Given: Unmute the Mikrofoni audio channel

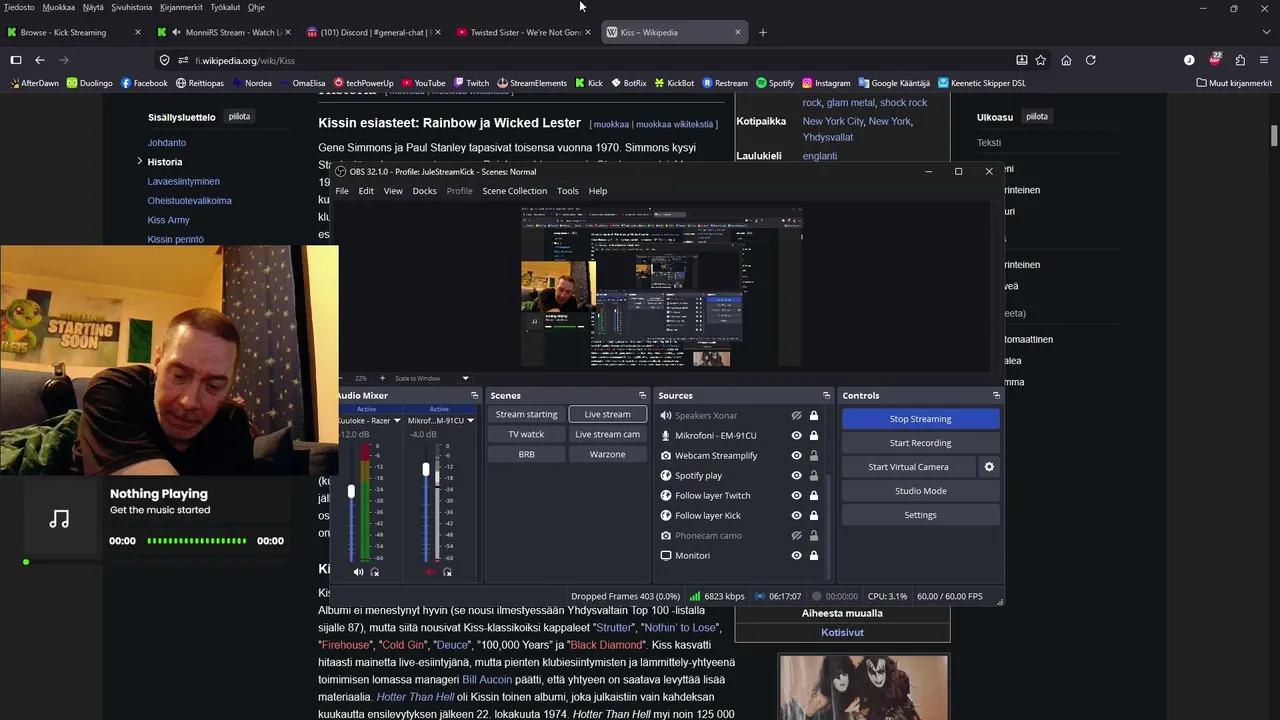Looking at the screenshot, I should coord(431,572).
